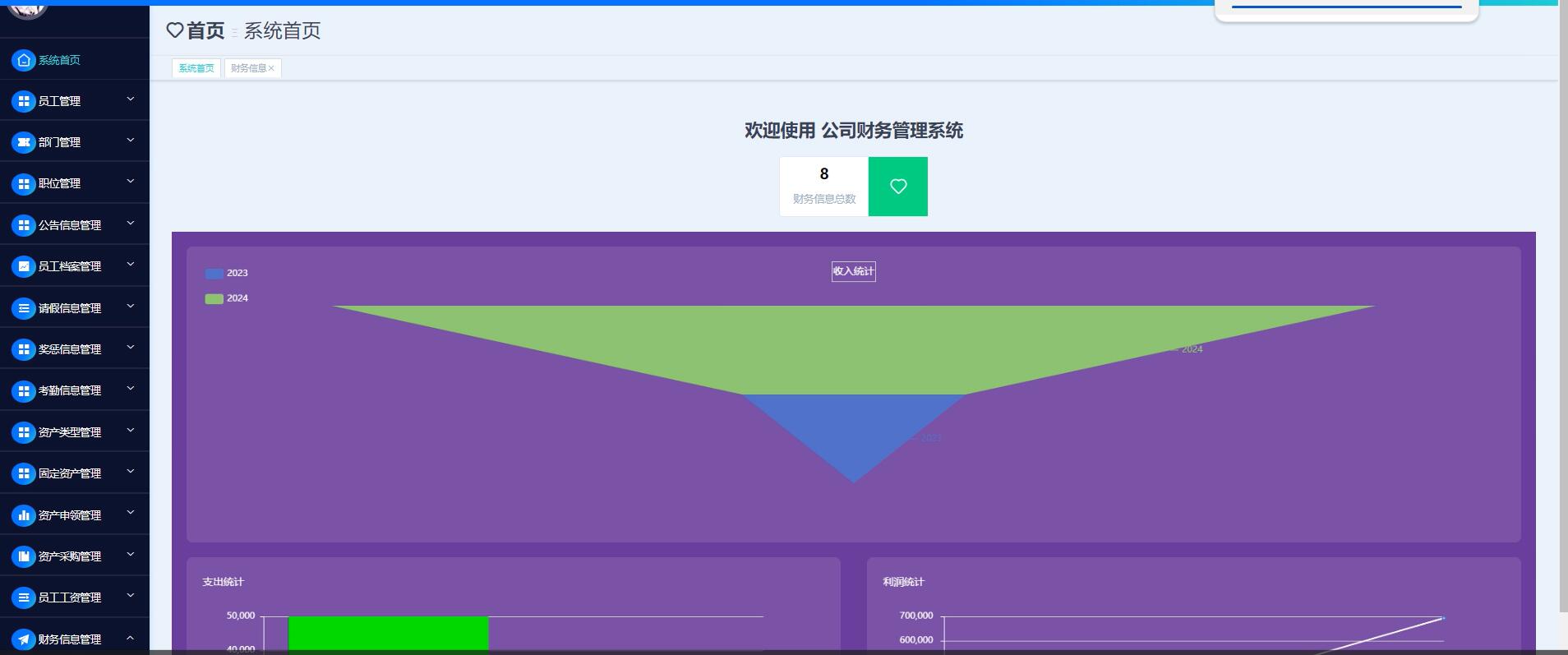Open the 职位管理 menu label

coord(59,183)
